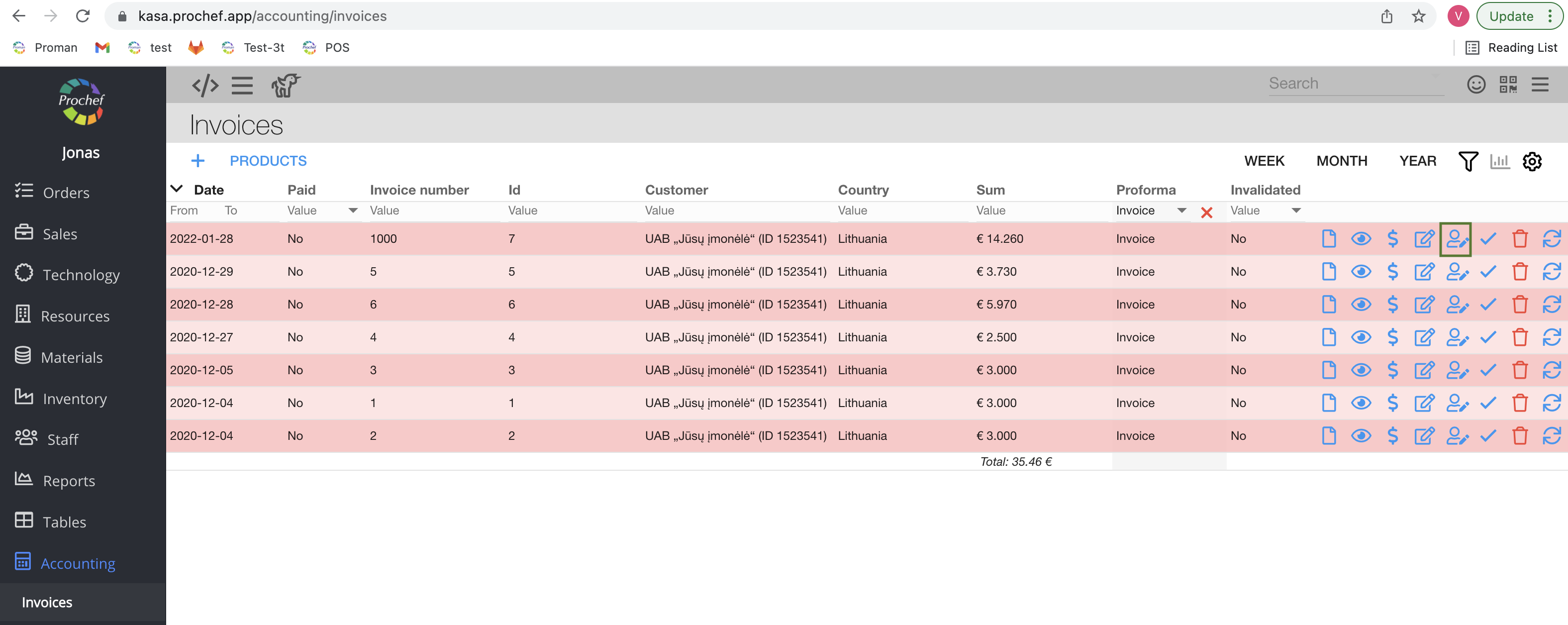Open the Proforma Invoice filter dropdown
The image size is (1568, 625).
[x=1181, y=211]
